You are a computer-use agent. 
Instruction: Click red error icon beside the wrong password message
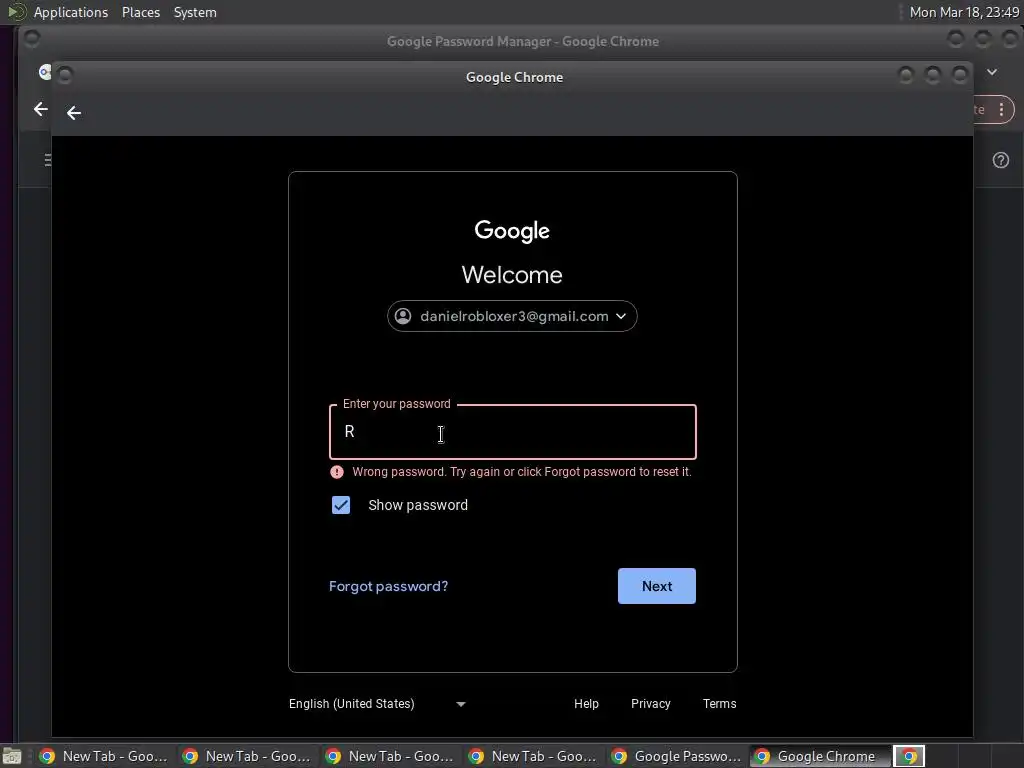click(x=337, y=472)
